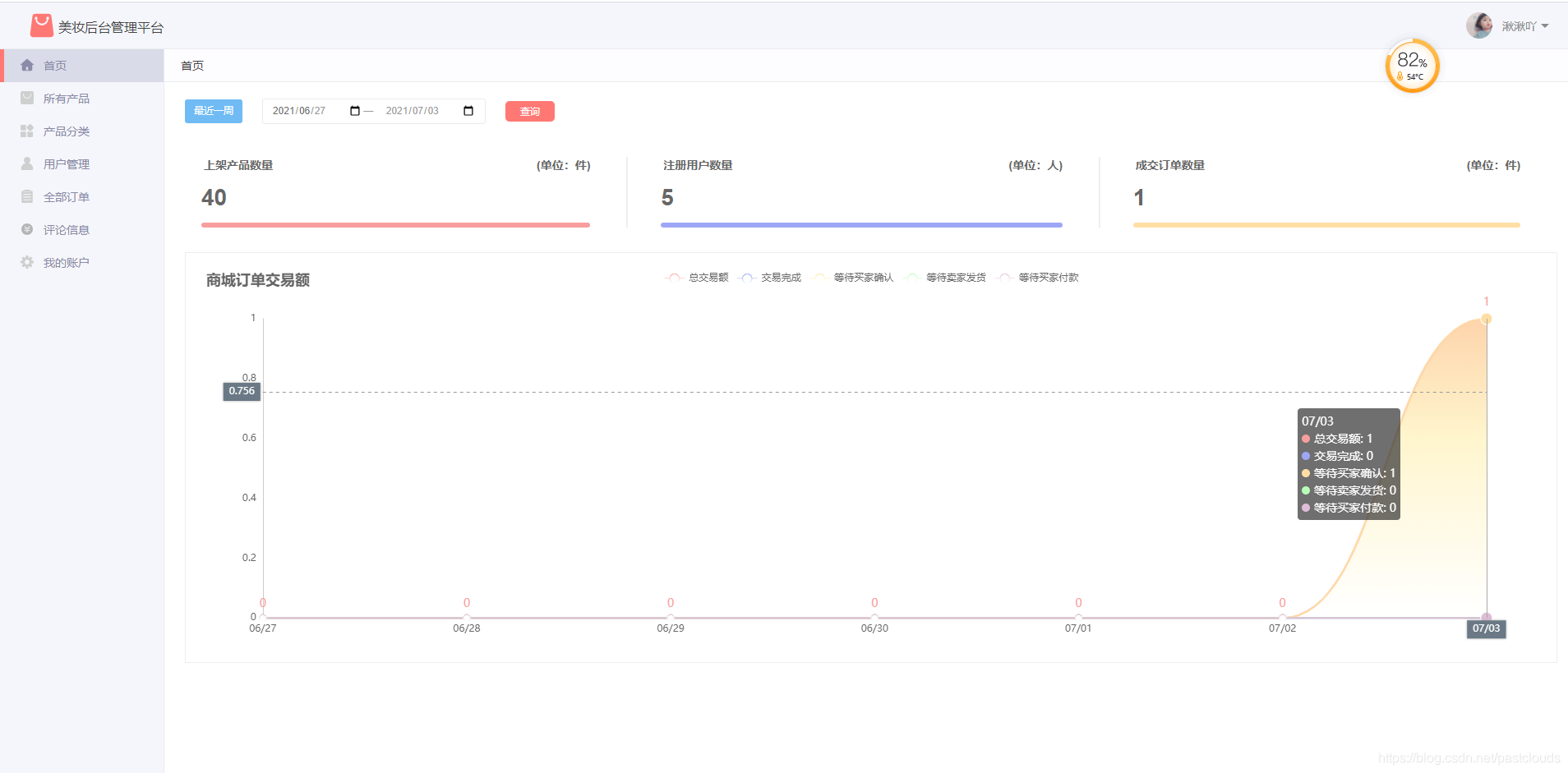
Task: Click the red progress bar under 40
Action: 395,225
